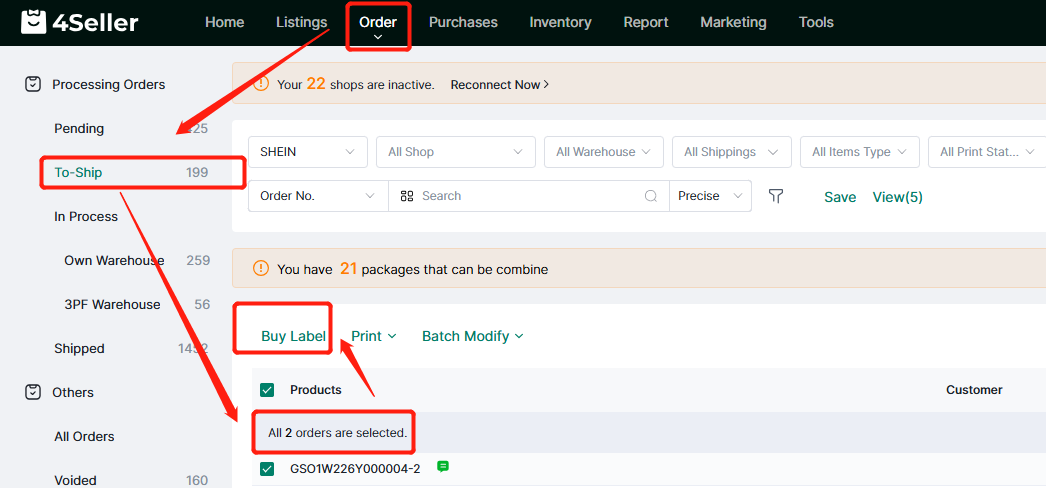Click the Others section clipboard icon
1046x488 pixels.
[32, 393]
